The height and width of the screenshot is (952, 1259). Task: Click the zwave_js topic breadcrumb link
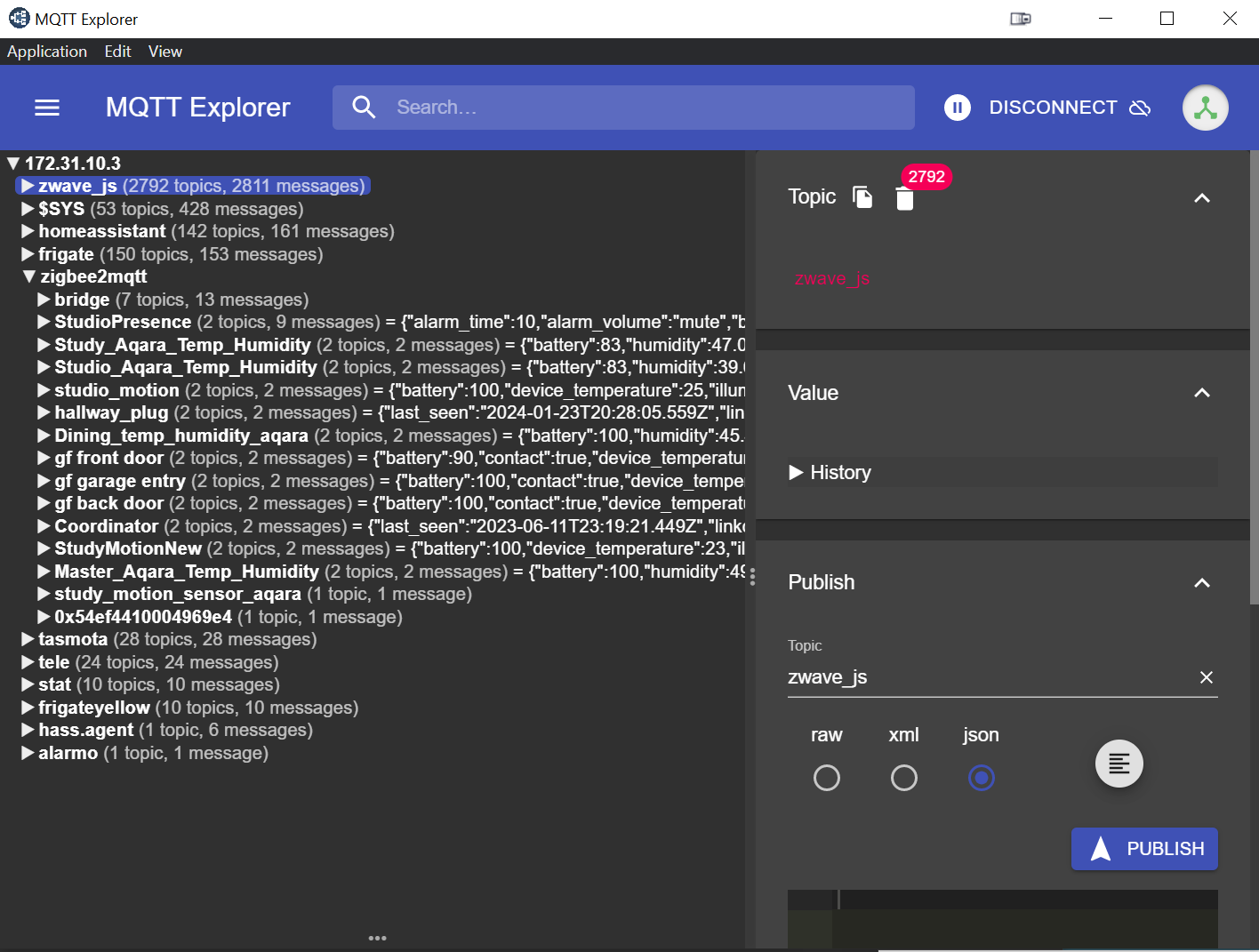[832, 278]
